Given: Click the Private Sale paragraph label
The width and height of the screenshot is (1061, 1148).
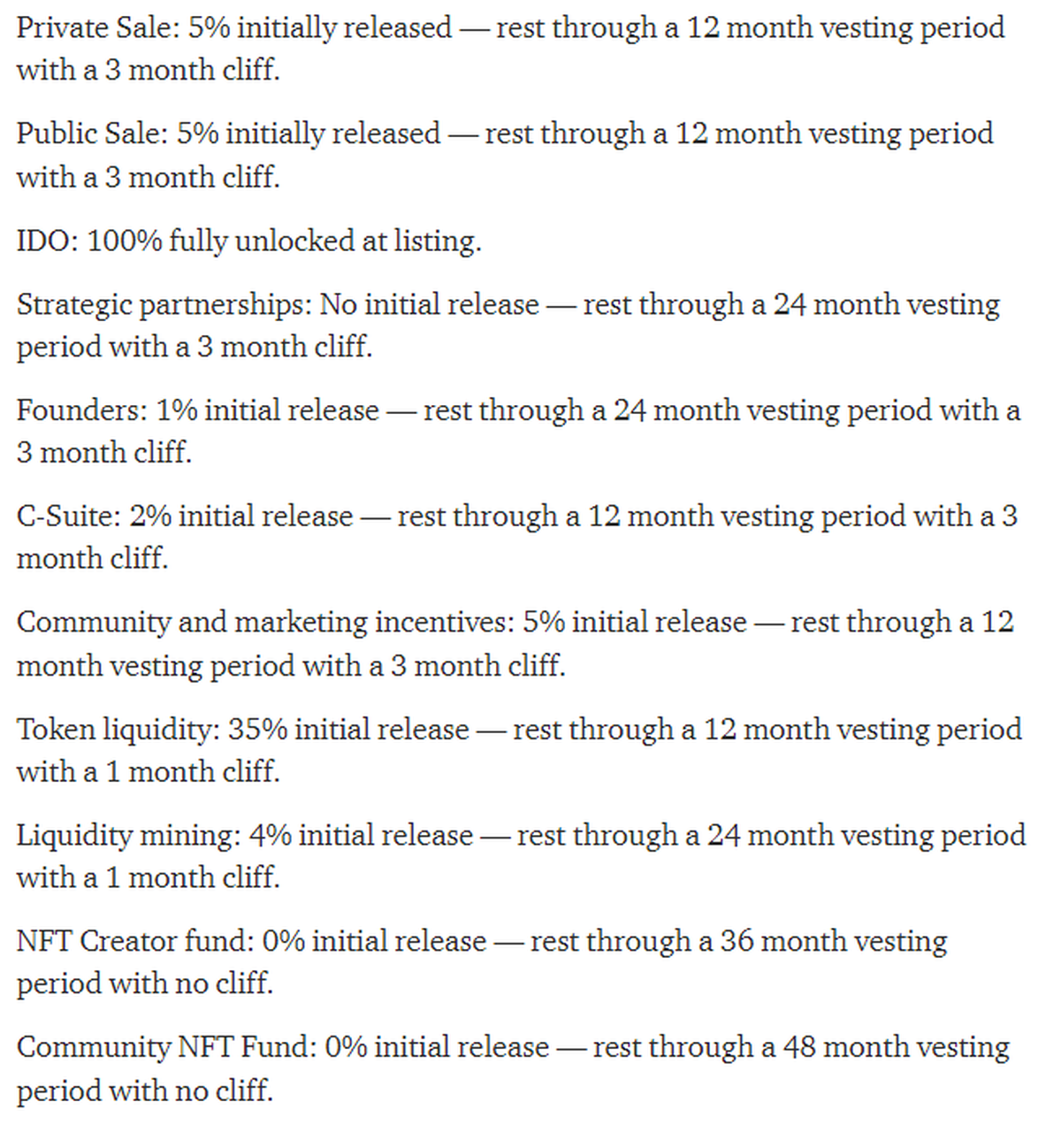Looking at the screenshot, I should (97, 27).
